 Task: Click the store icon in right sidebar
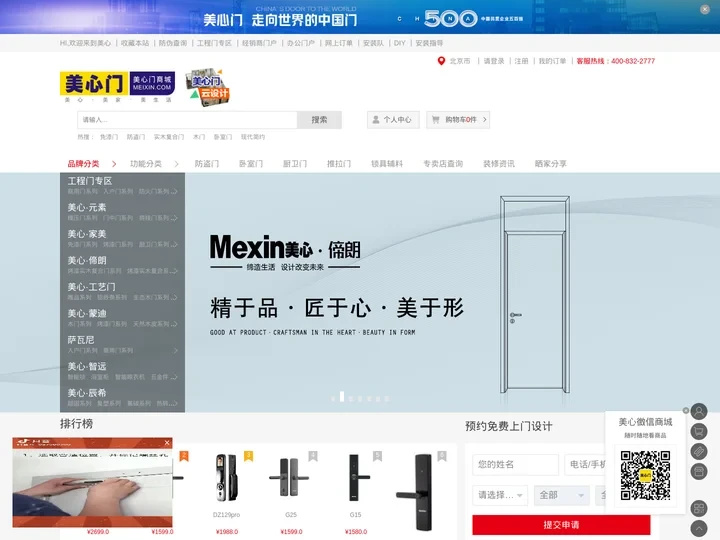pos(699,472)
